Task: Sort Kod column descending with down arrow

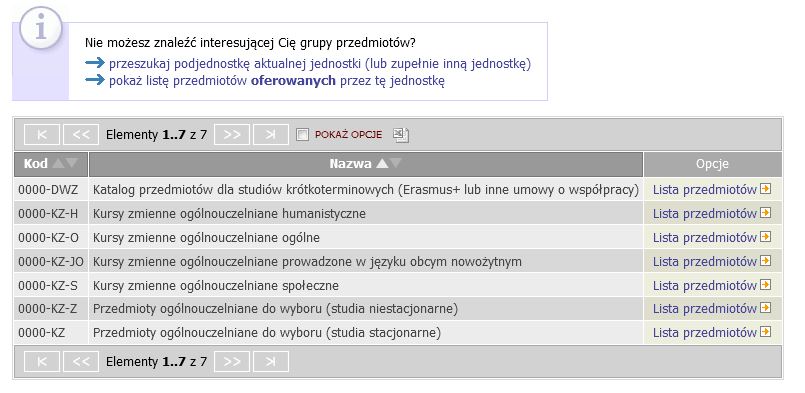Action: (x=72, y=163)
